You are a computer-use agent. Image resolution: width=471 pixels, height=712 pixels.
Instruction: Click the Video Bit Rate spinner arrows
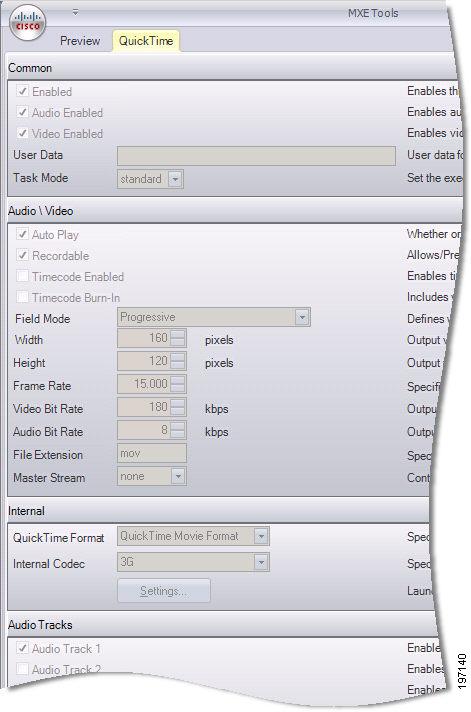pos(178,407)
